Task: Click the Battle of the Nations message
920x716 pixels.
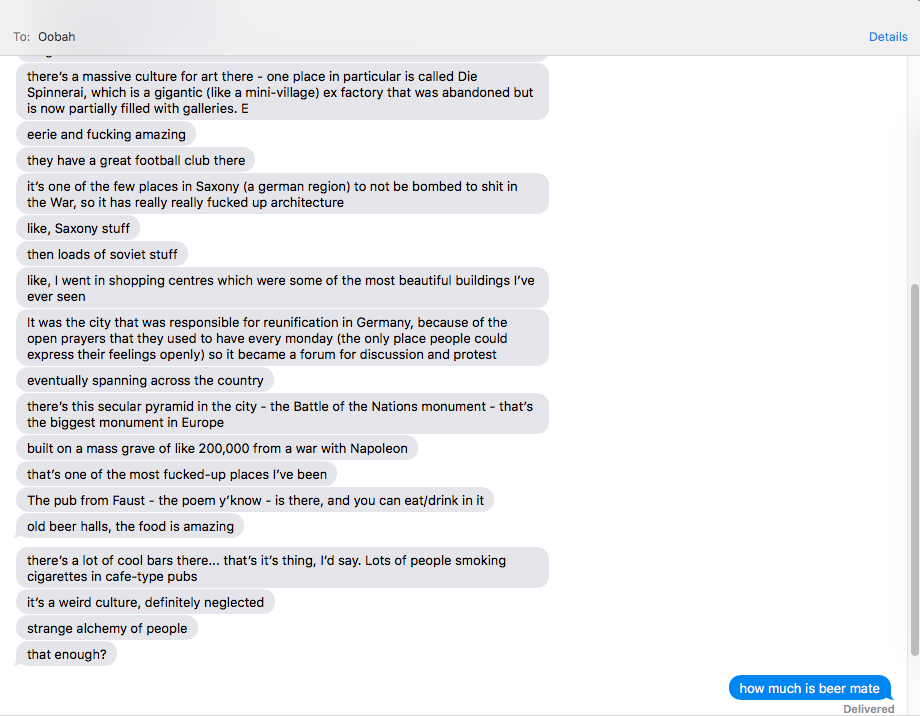Action: click(x=282, y=414)
